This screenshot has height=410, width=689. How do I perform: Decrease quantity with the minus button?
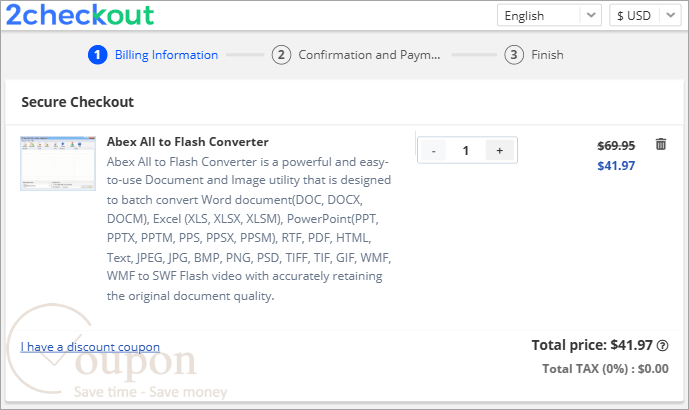(433, 151)
